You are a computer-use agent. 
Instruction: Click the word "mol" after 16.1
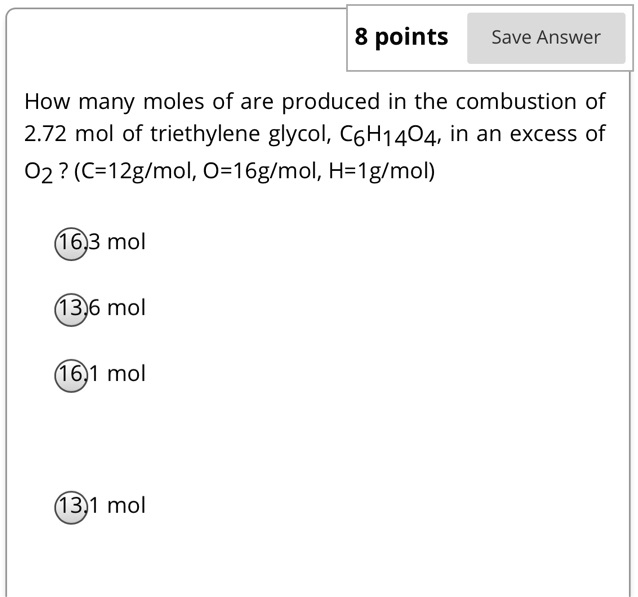(126, 374)
